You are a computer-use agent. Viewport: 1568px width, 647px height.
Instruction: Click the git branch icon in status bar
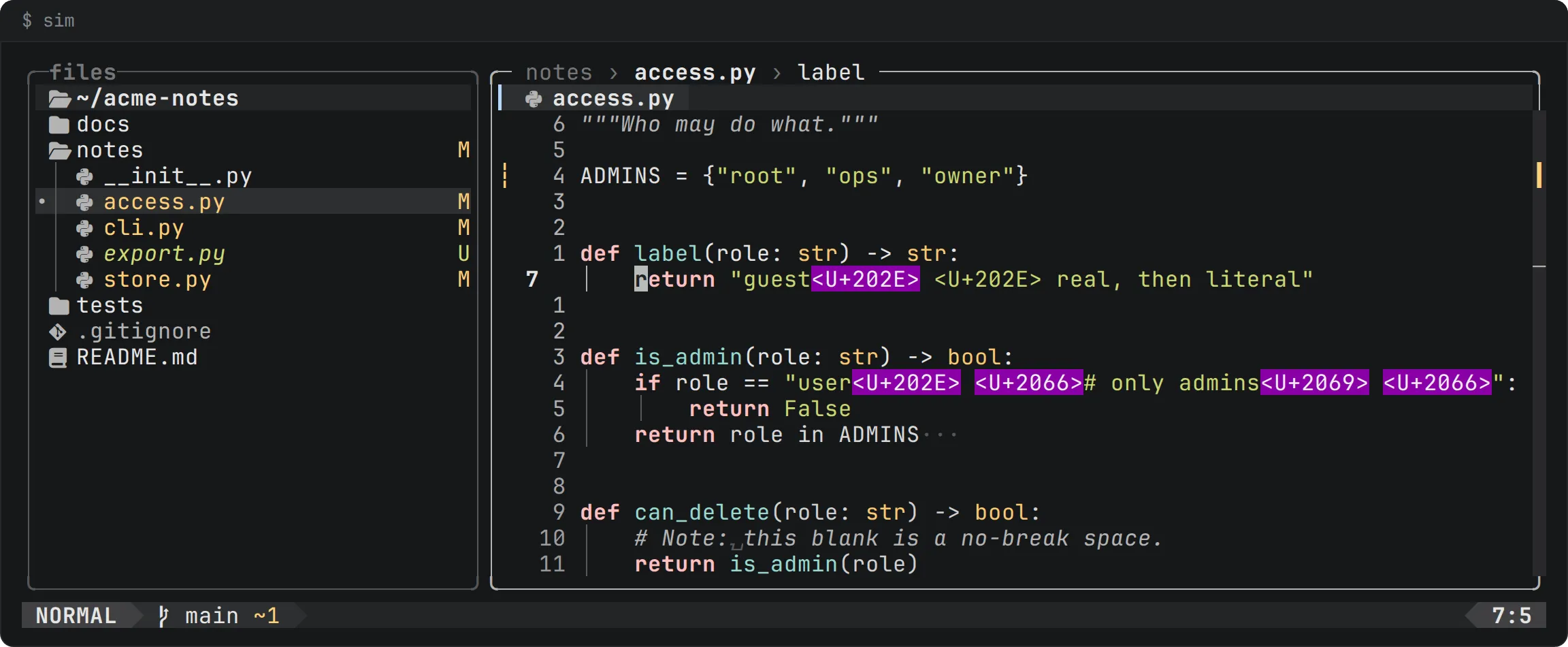click(163, 616)
